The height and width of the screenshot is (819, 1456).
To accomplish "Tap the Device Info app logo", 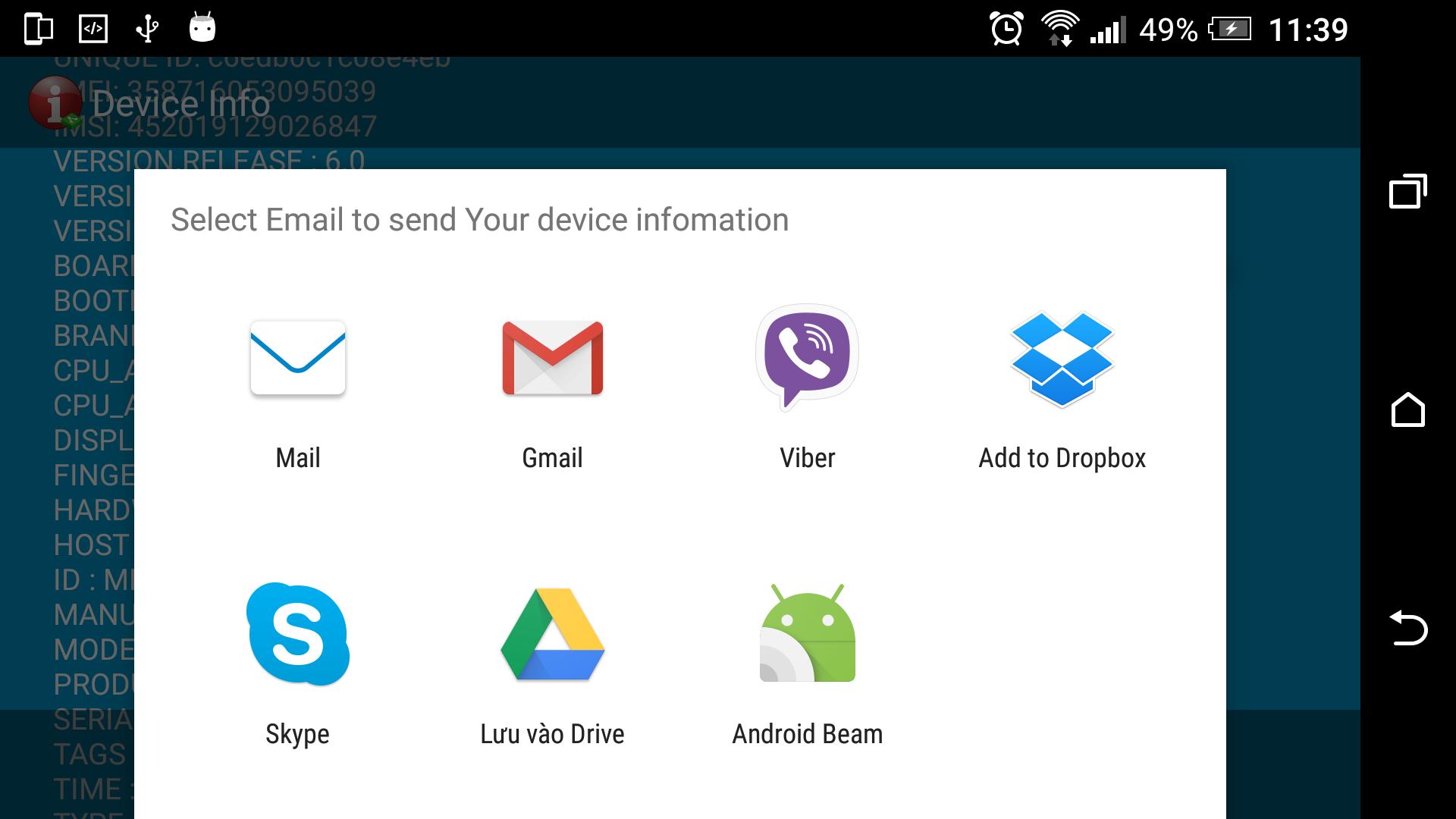I will coord(55,102).
